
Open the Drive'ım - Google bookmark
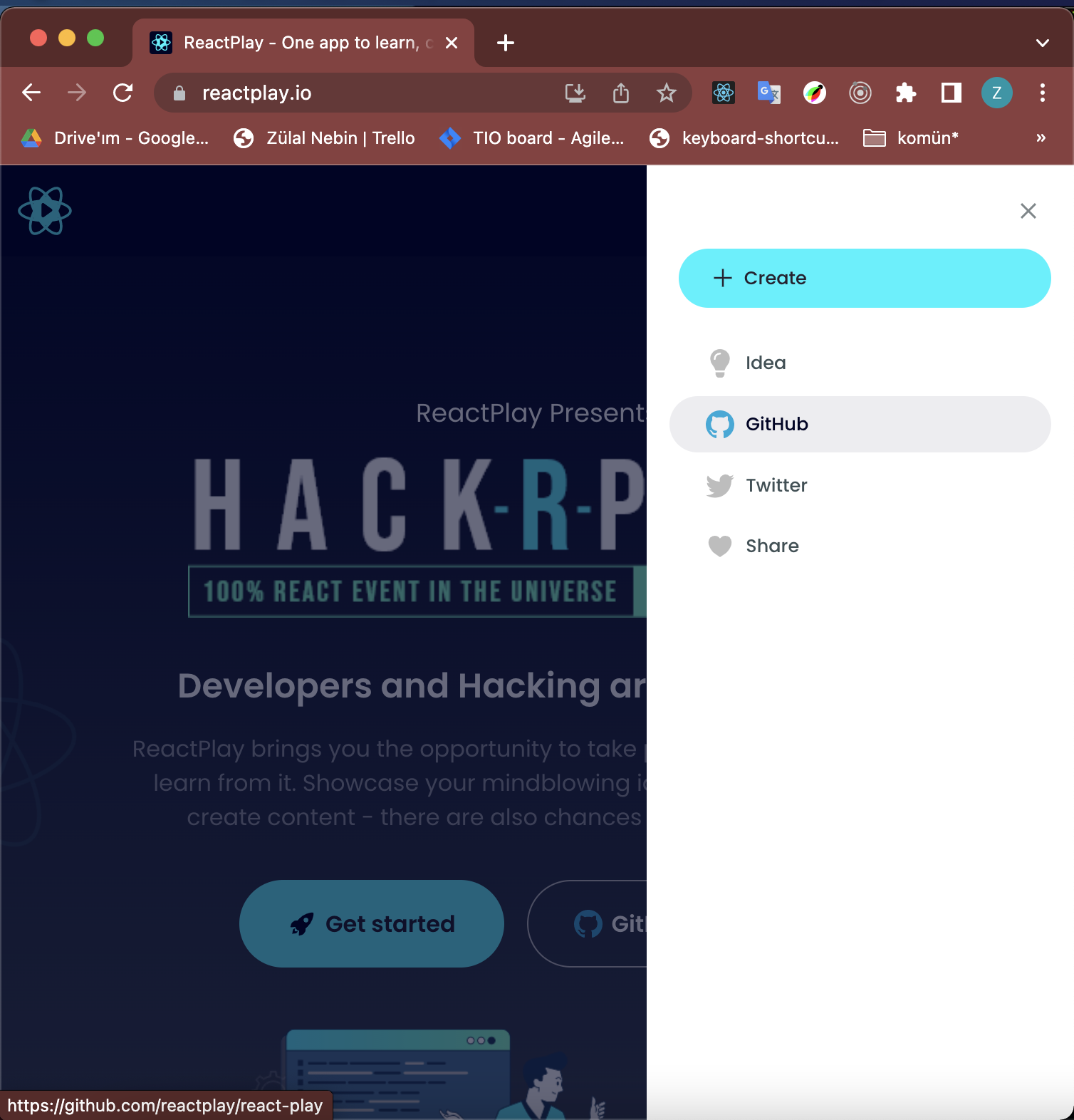[x=115, y=138]
